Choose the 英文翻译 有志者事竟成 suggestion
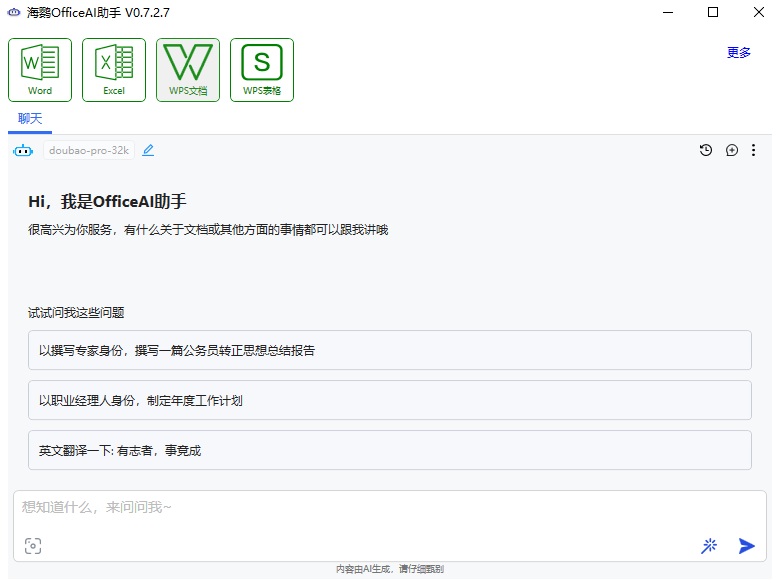778x582 pixels. click(389, 451)
